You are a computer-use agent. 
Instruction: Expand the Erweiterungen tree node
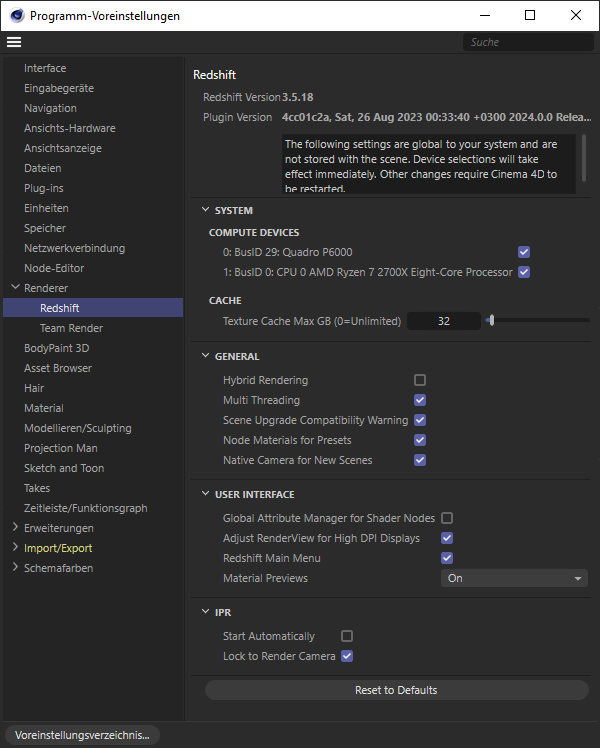[15, 528]
